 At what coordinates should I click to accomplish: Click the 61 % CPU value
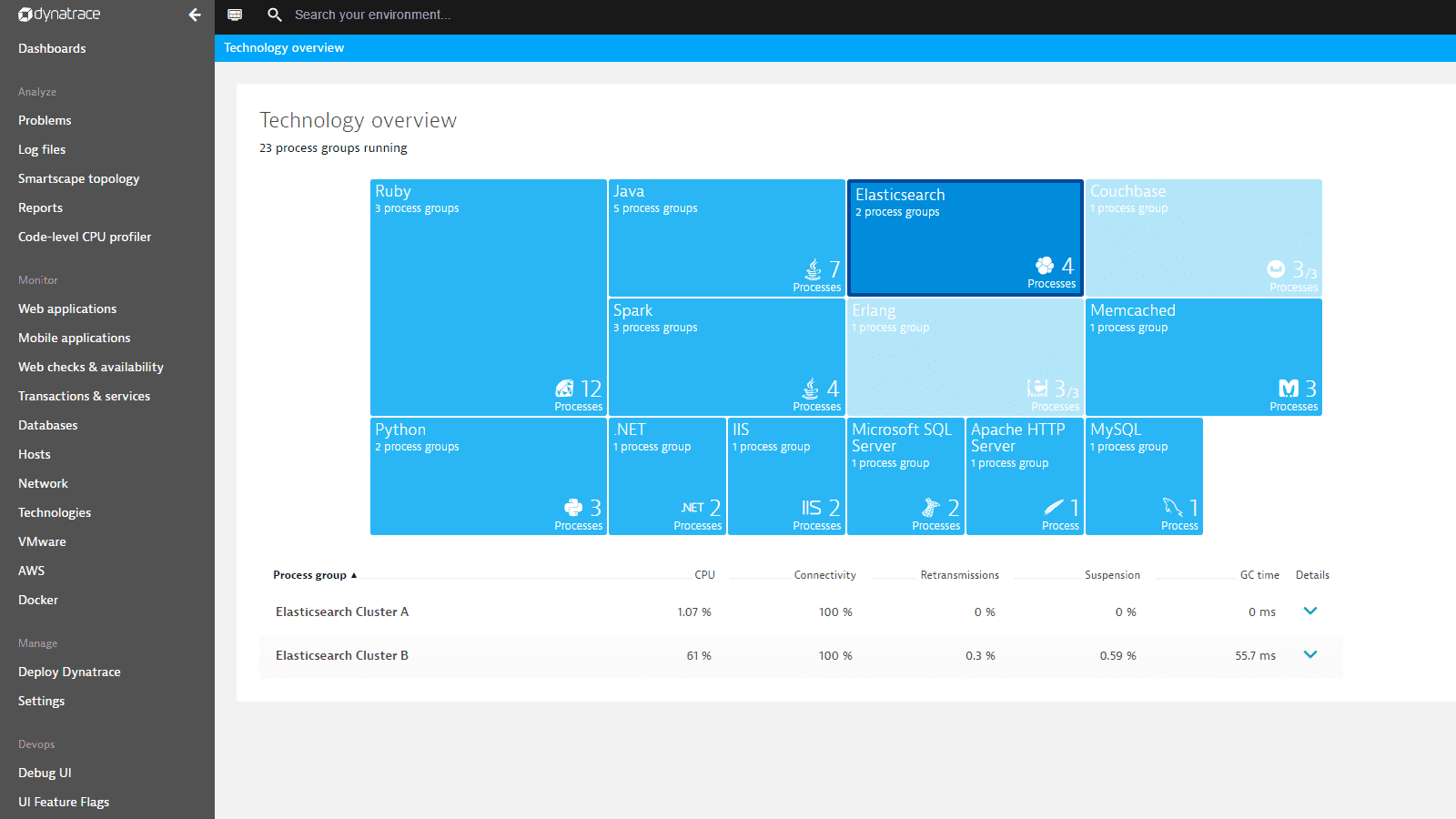[x=699, y=655]
